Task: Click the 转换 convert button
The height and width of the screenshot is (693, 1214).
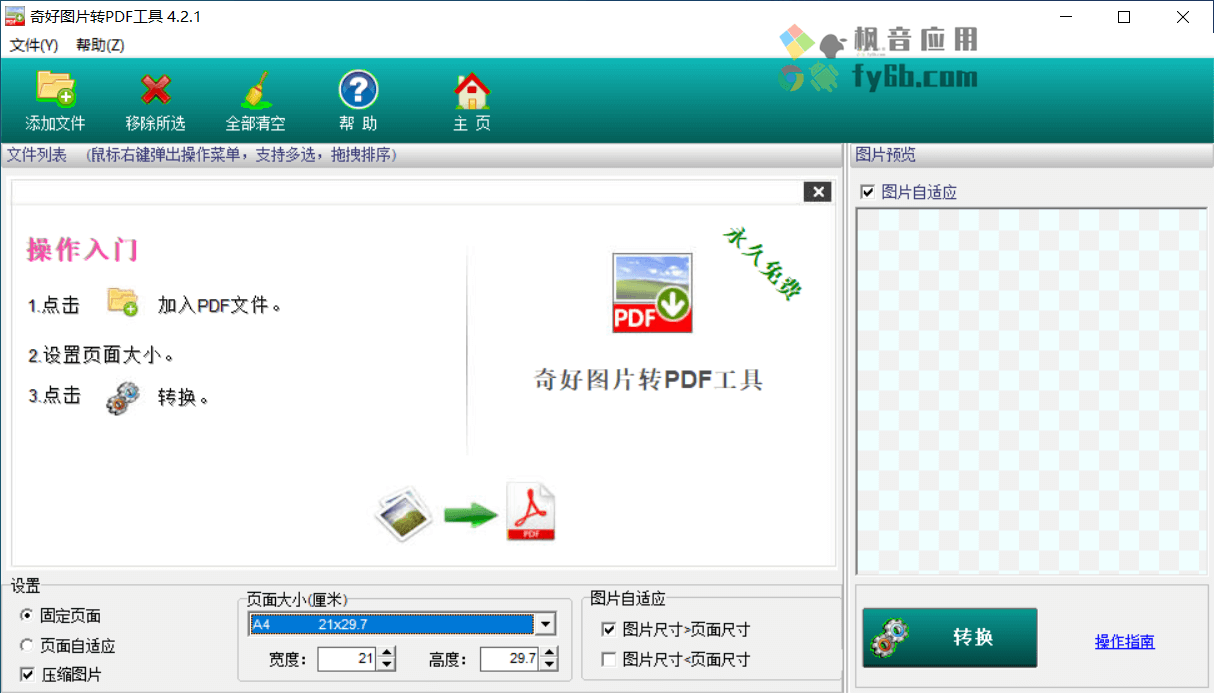Action: point(950,638)
